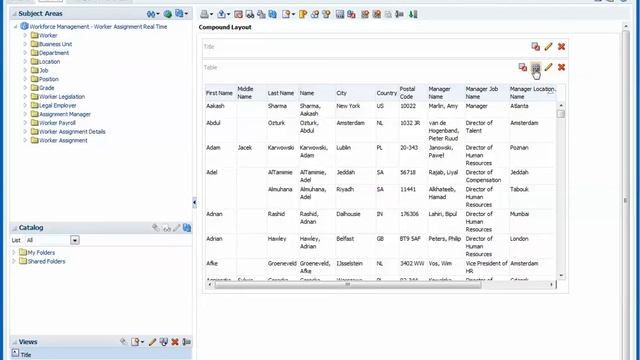Click the pencil Edit icon in Views pane
The image size is (640, 360).
[x=152, y=342]
